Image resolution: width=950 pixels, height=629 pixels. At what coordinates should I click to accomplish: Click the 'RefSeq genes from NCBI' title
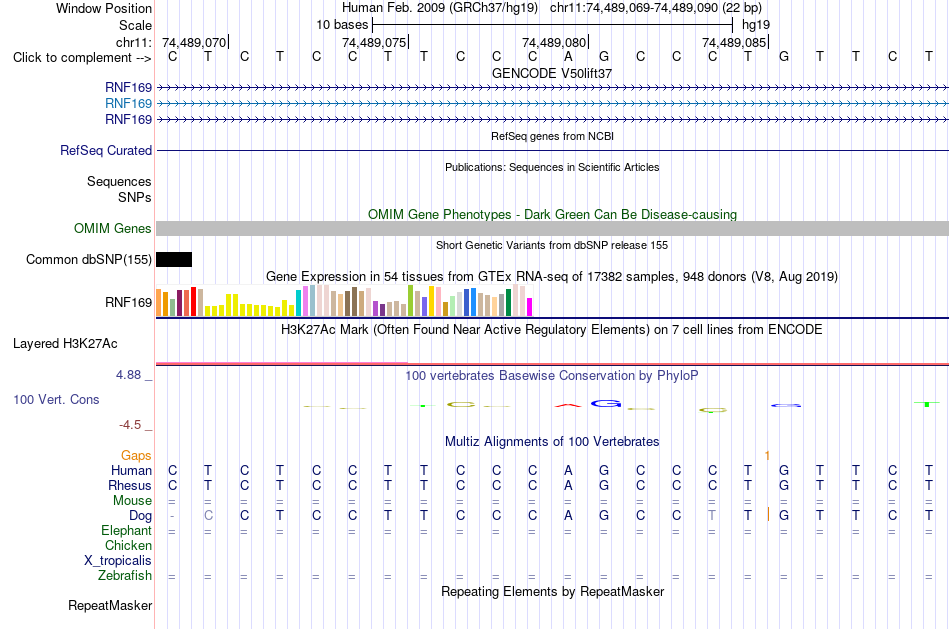click(552, 136)
